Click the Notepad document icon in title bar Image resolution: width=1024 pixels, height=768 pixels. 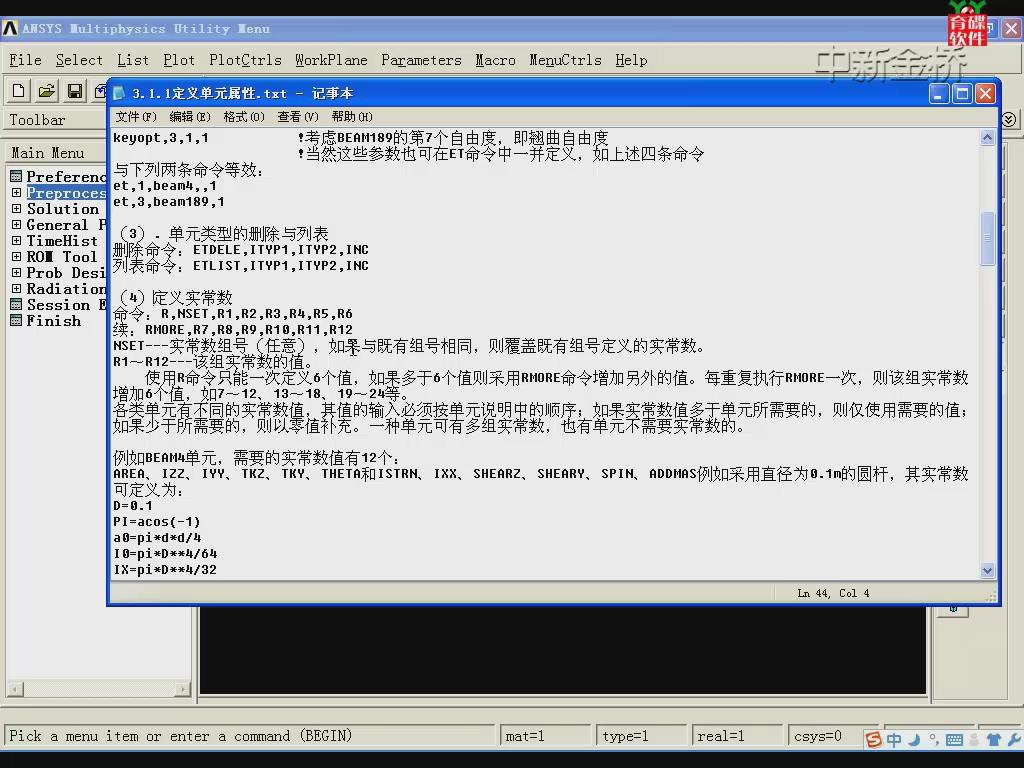[119, 93]
